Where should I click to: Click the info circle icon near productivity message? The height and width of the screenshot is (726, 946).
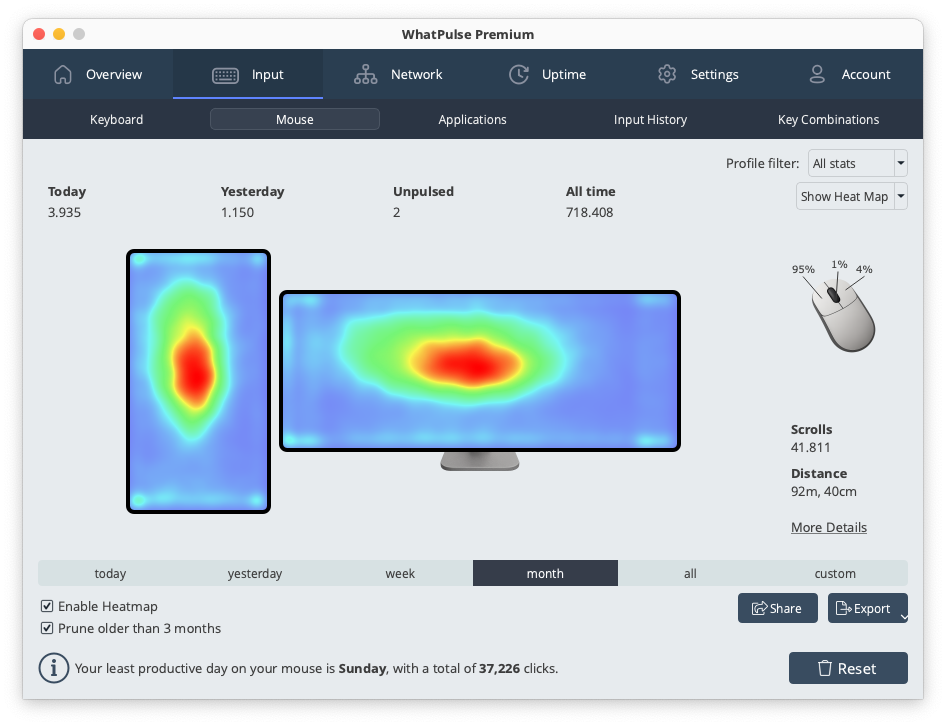53,668
